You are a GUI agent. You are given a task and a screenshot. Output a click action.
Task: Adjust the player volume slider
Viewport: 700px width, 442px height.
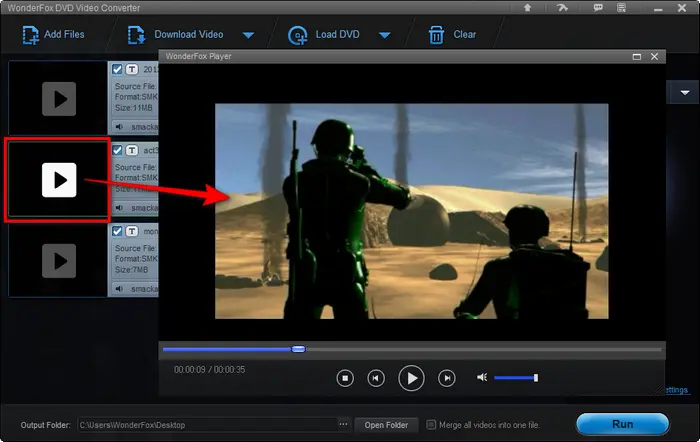[516, 378]
